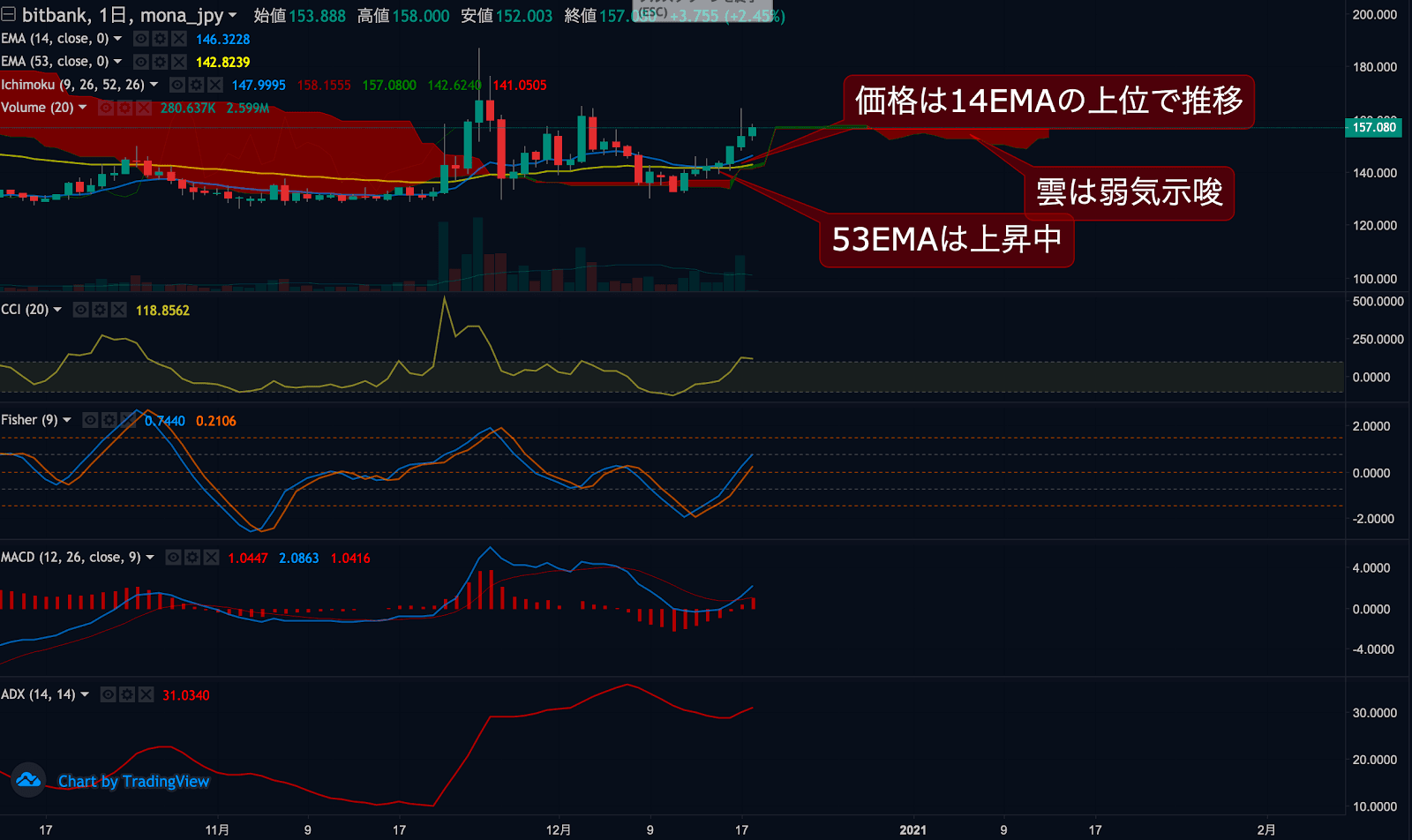This screenshot has height=840, width=1412.
Task: Expand the mona_jpy symbol dropdown
Action: [231, 16]
